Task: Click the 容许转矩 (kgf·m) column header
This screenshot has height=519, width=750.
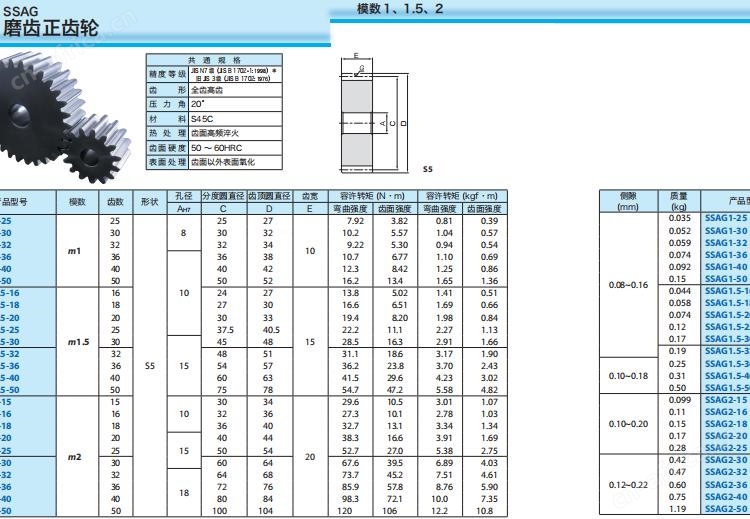Action: 462,196
